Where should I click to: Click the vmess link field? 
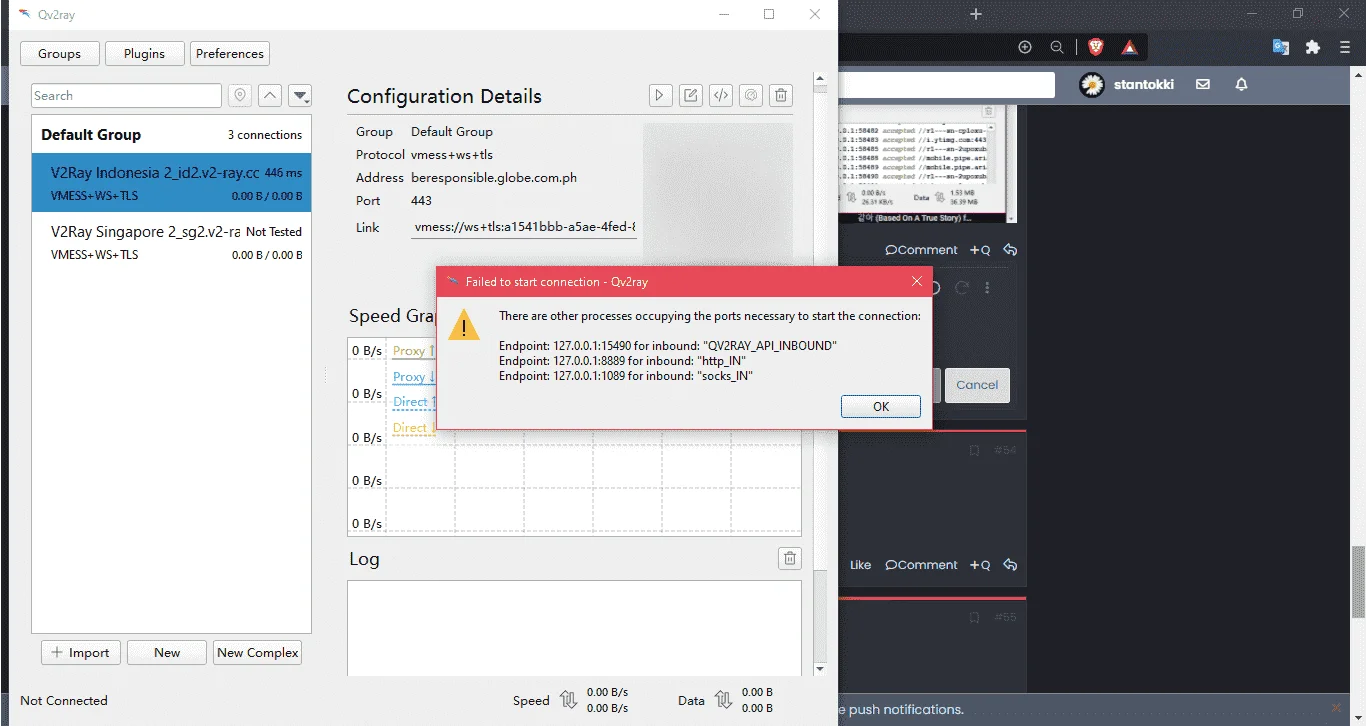pos(525,227)
